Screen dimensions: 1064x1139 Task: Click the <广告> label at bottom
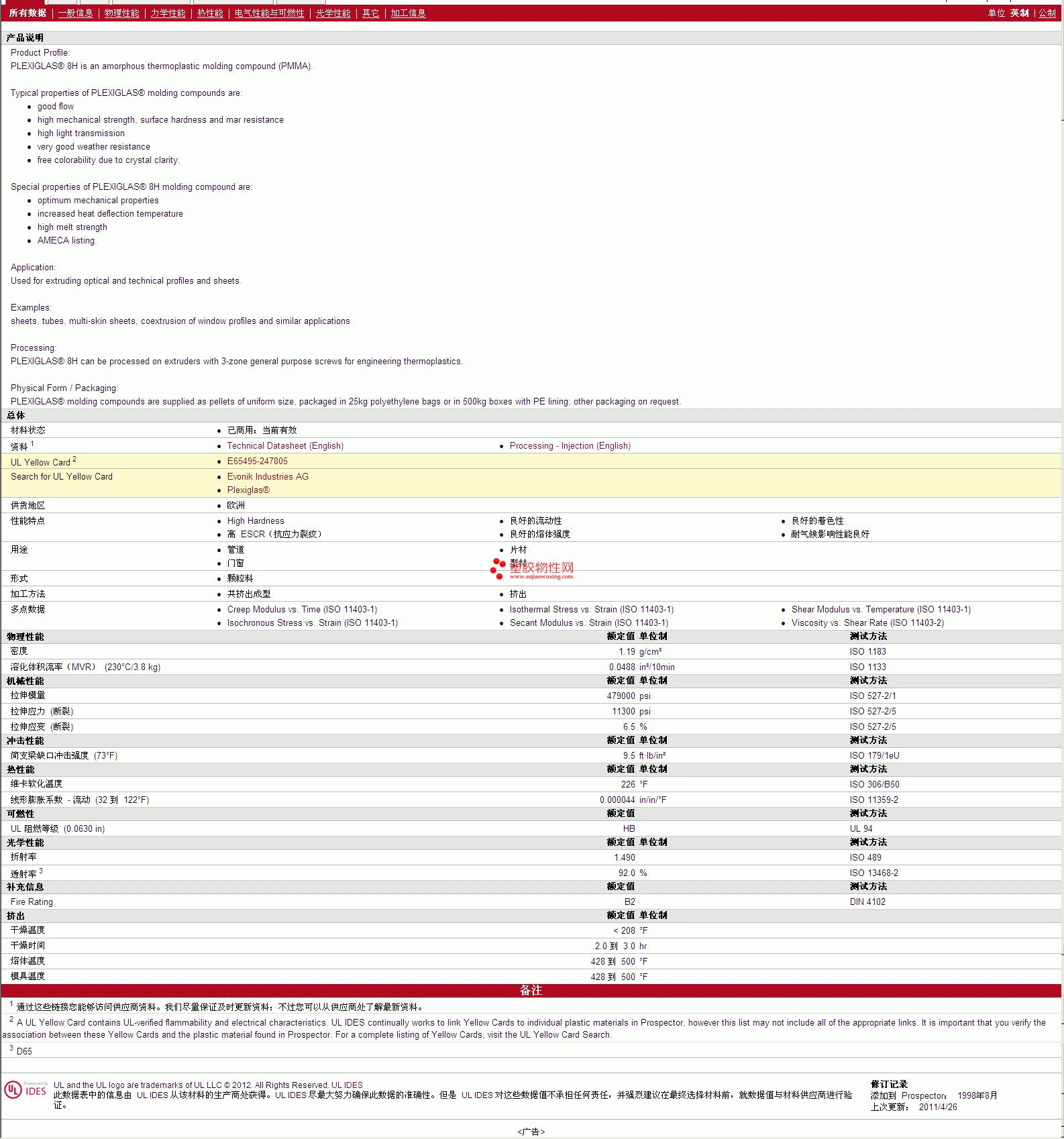(x=531, y=1132)
